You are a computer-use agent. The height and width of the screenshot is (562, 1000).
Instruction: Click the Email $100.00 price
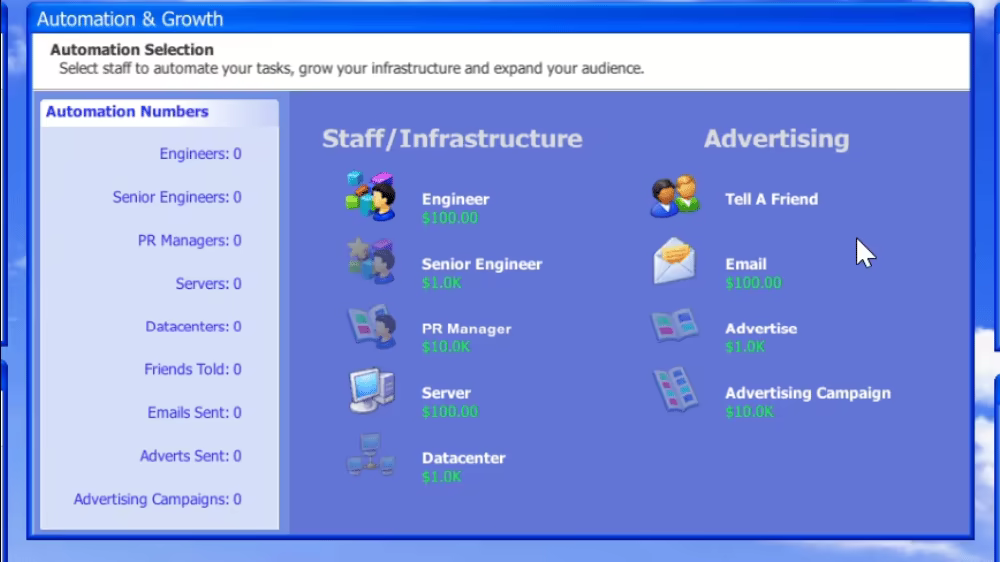click(x=753, y=283)
